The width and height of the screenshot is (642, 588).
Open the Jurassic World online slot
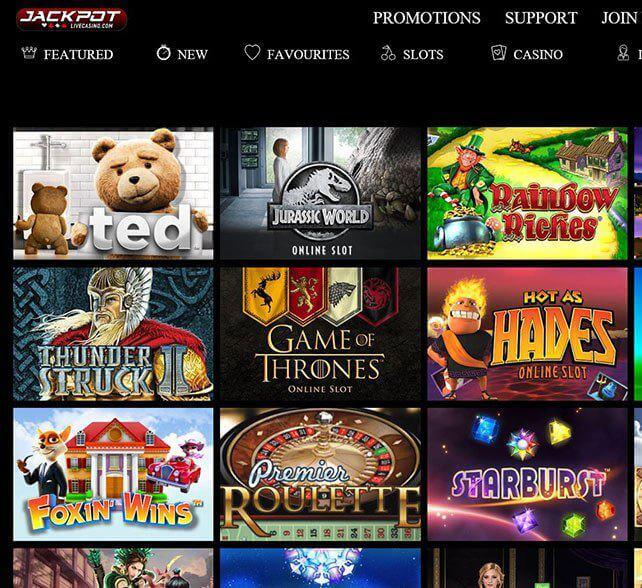tap(320, 193)
